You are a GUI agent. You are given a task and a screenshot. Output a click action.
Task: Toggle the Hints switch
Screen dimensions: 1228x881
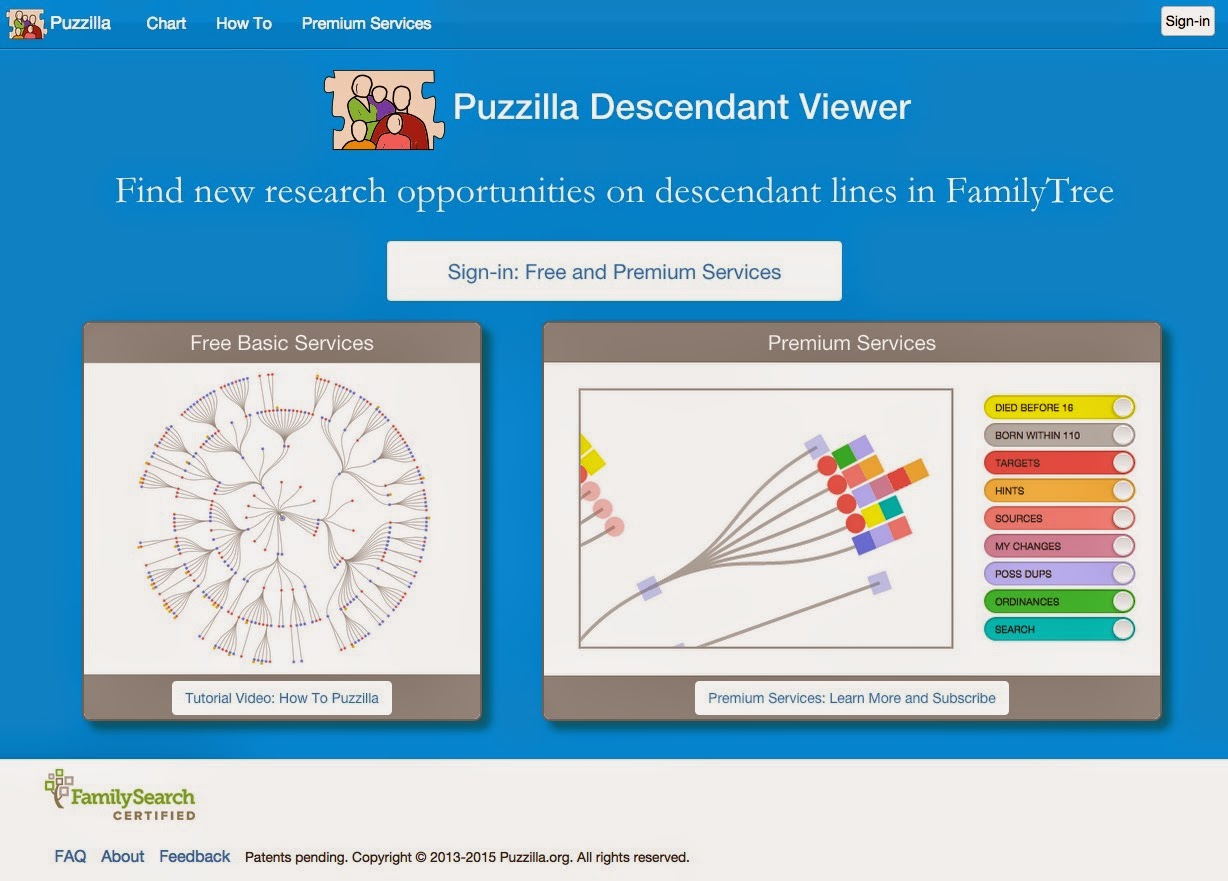point(1060,490)
